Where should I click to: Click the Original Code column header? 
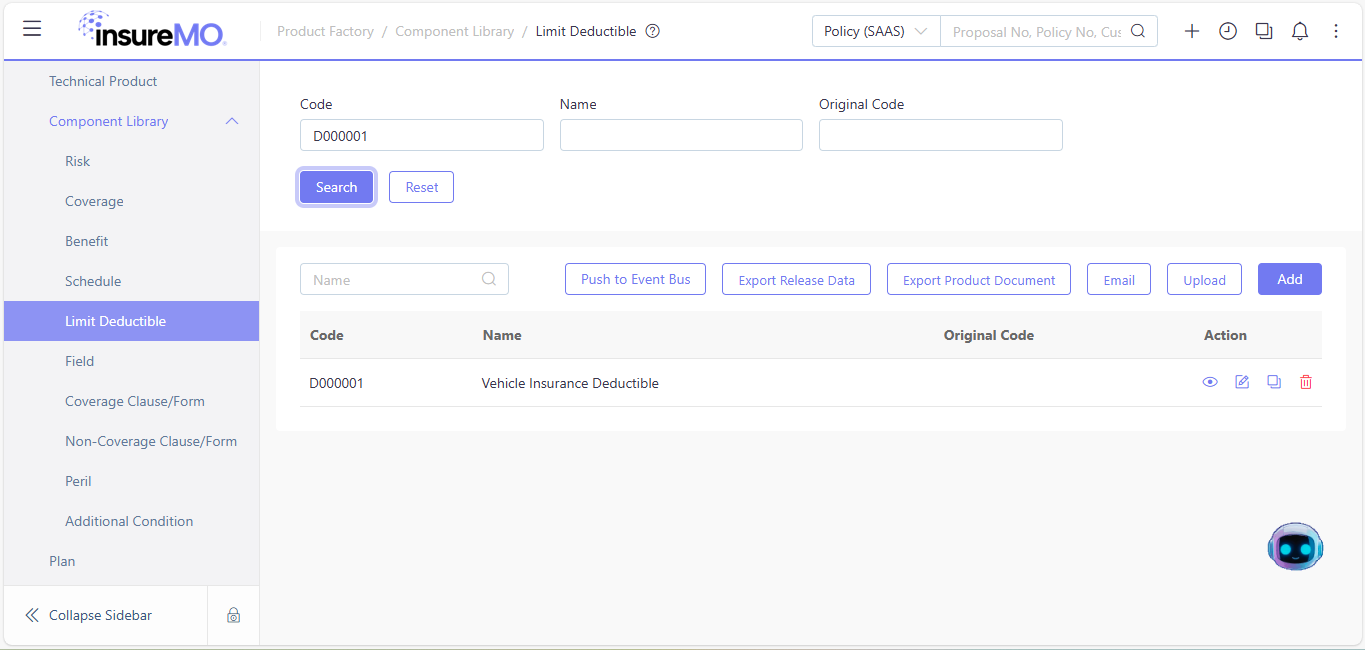989,335
